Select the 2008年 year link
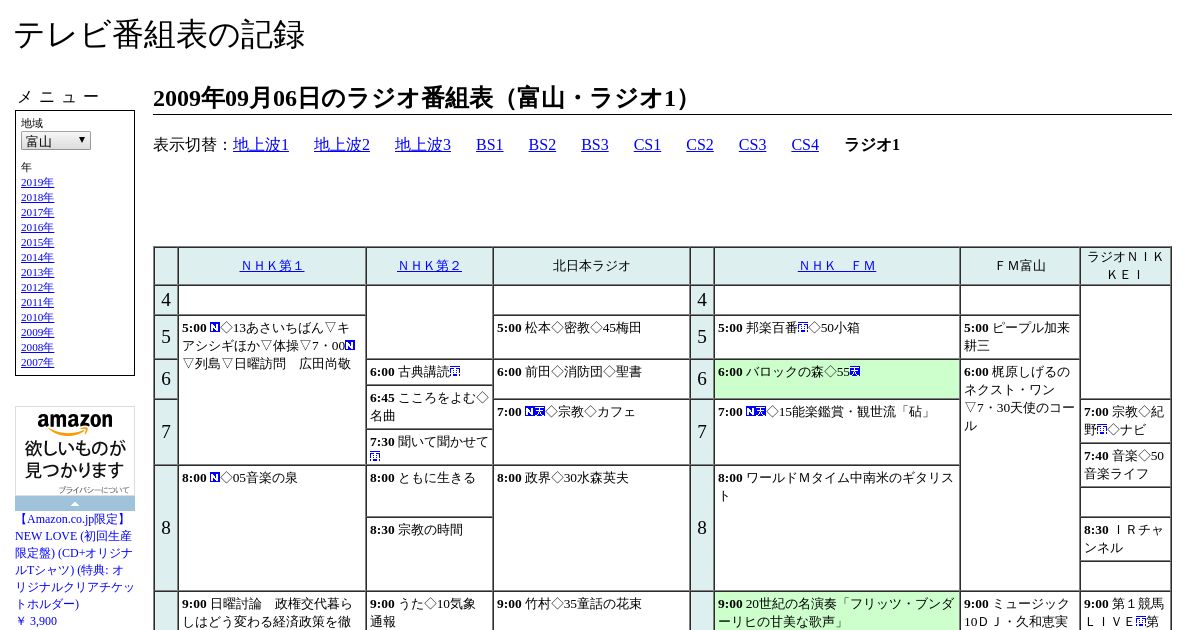This screenshot has width=1200, height=630. 37,347
